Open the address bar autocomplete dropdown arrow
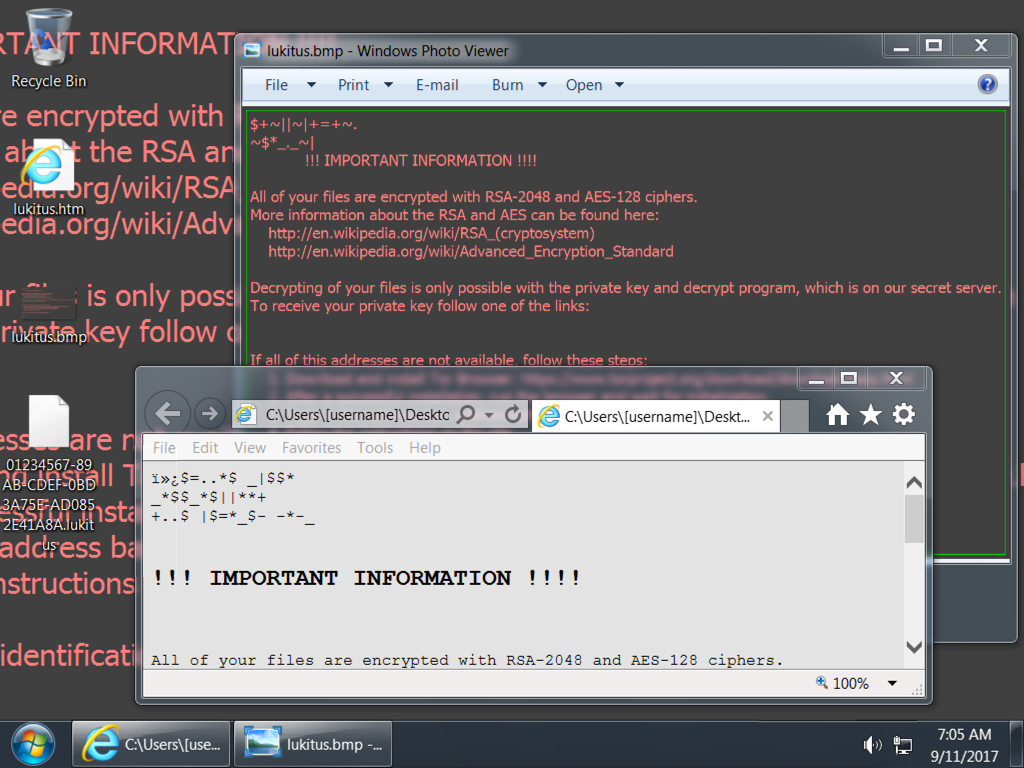This screenshot has width=1024, height=768. point(488,415)
